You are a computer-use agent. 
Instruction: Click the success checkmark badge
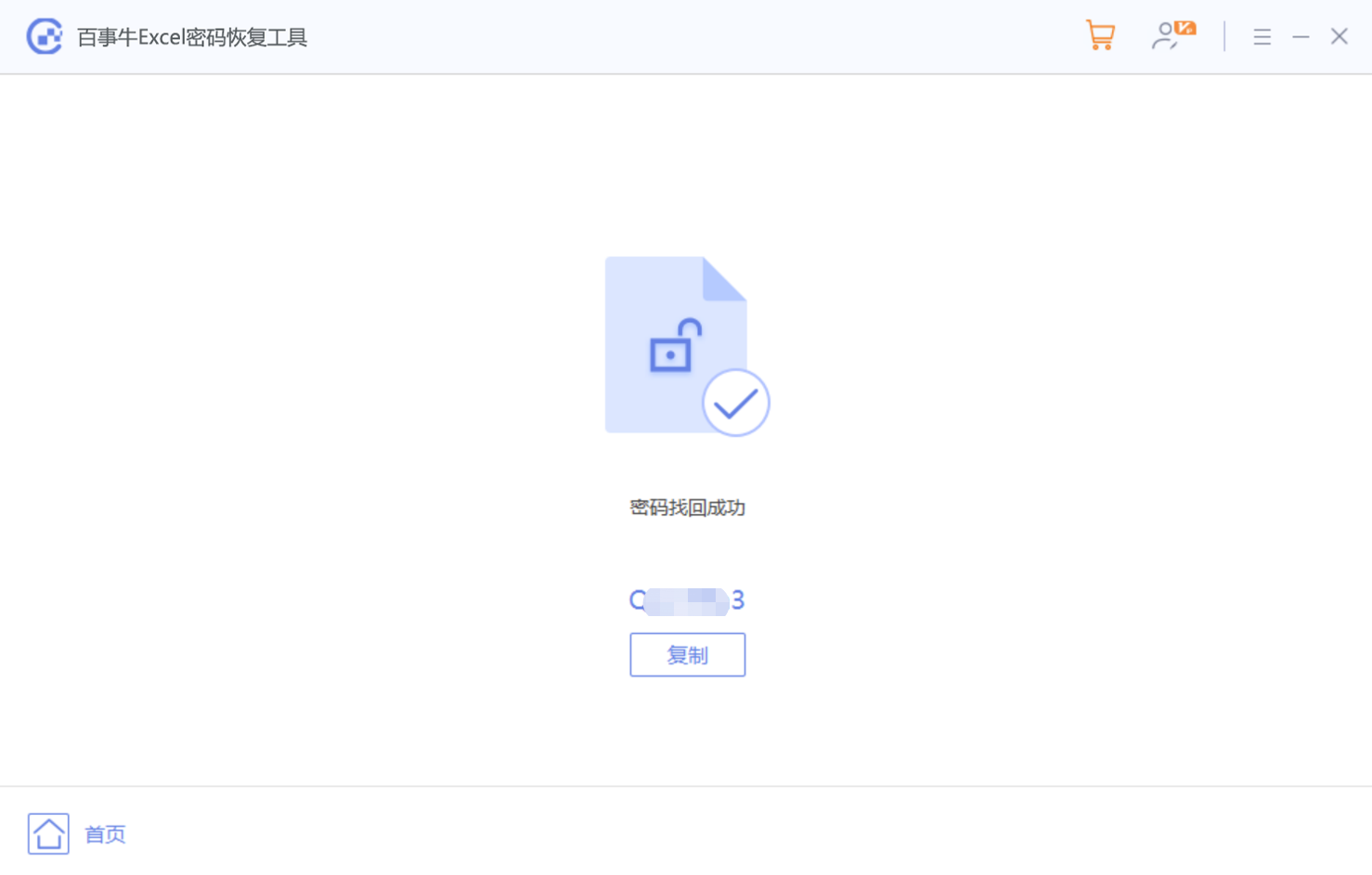tap(735, 403)
